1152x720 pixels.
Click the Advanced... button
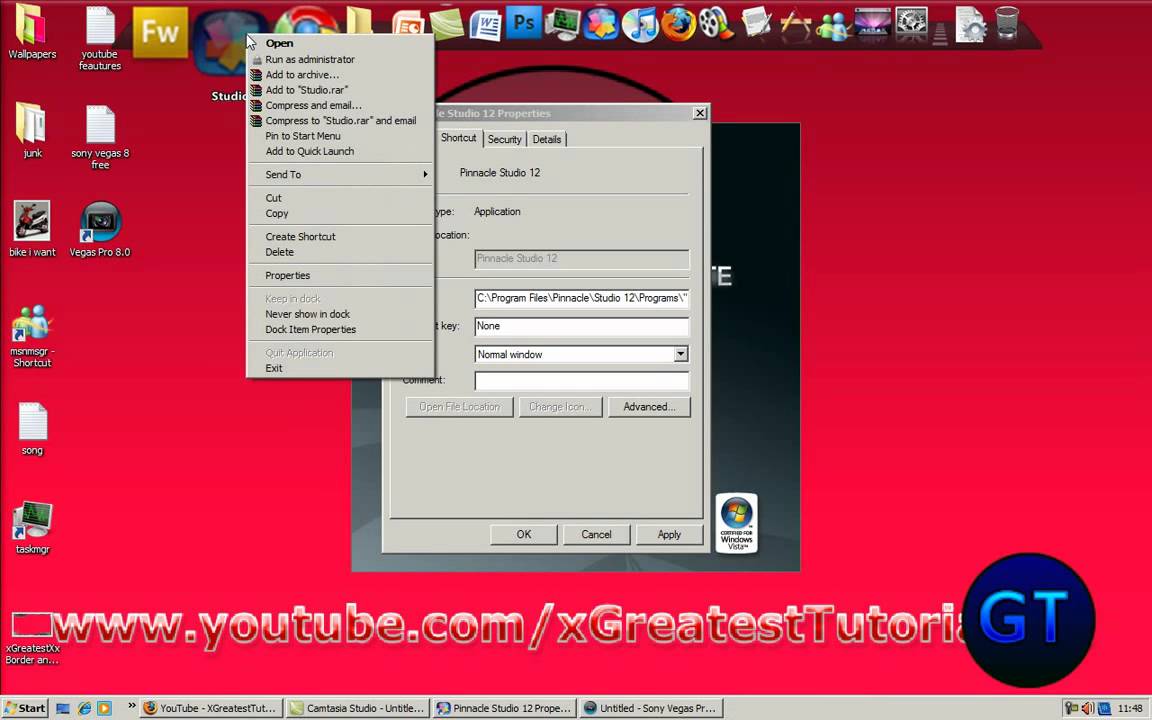[x=649, y=407]
